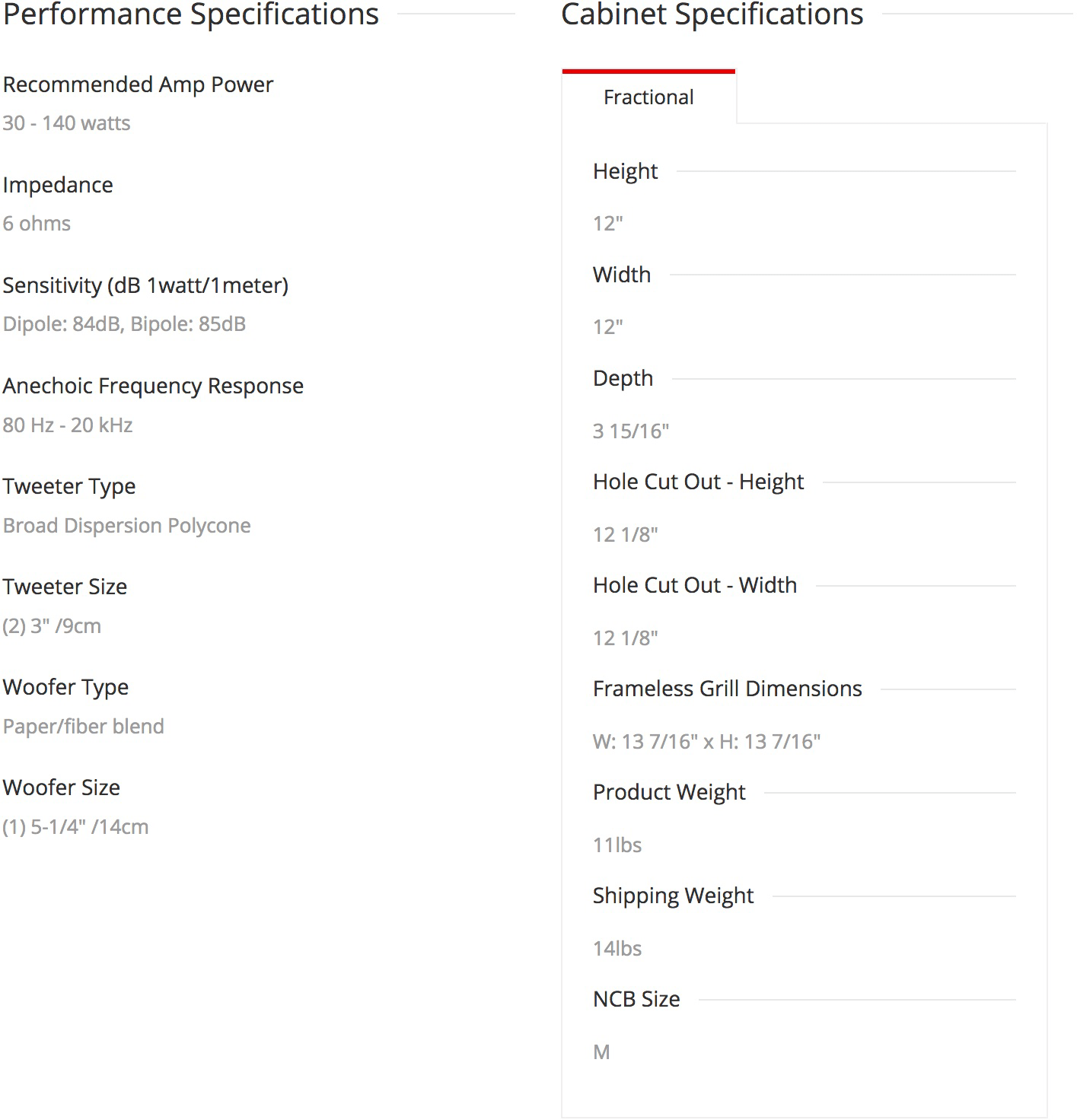Click the Broad Dispersion Polycone text
Image resolution: width=1077 pixels, height=1120 pixels.
(126, 526)
